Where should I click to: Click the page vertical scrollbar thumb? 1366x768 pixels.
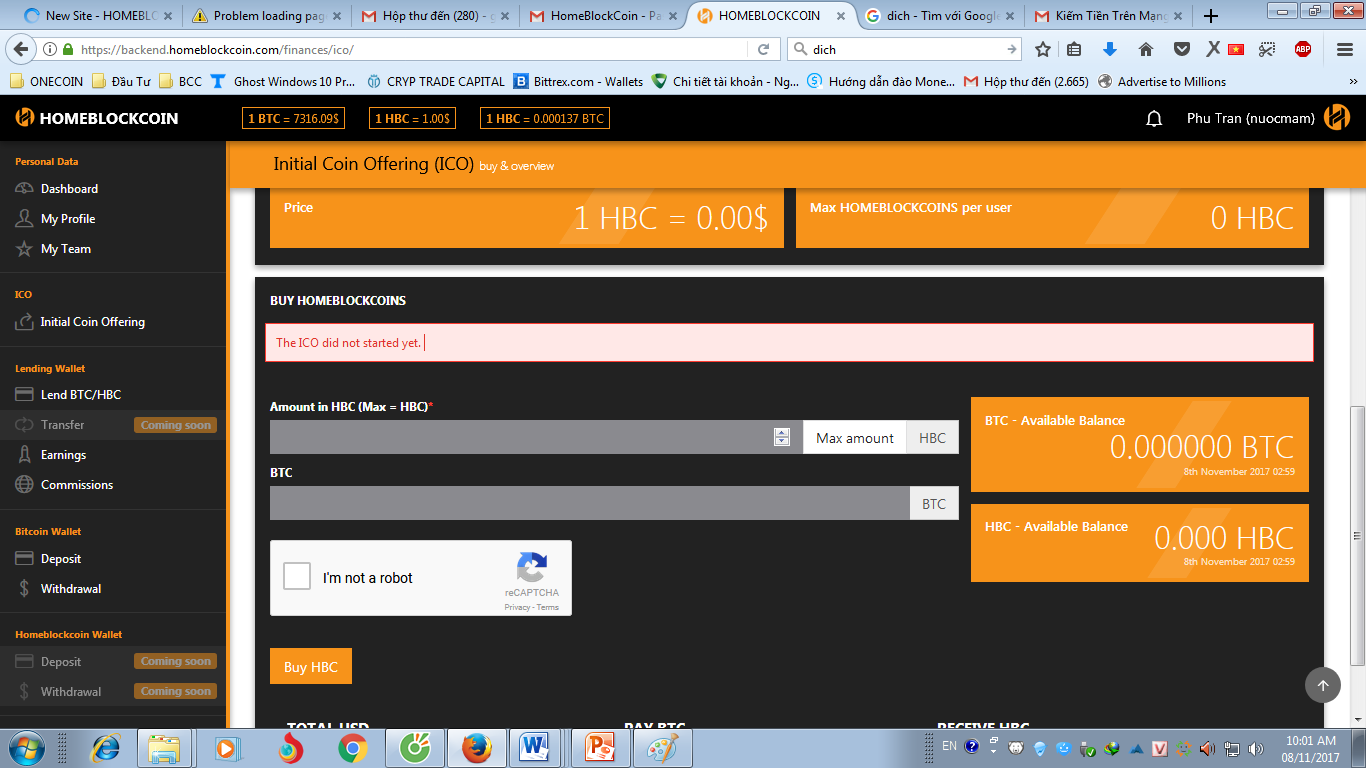(1357, 535)
